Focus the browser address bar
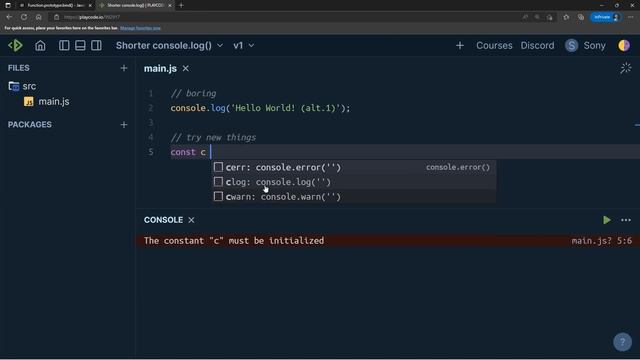640x360 pixels. pos(286,17)
